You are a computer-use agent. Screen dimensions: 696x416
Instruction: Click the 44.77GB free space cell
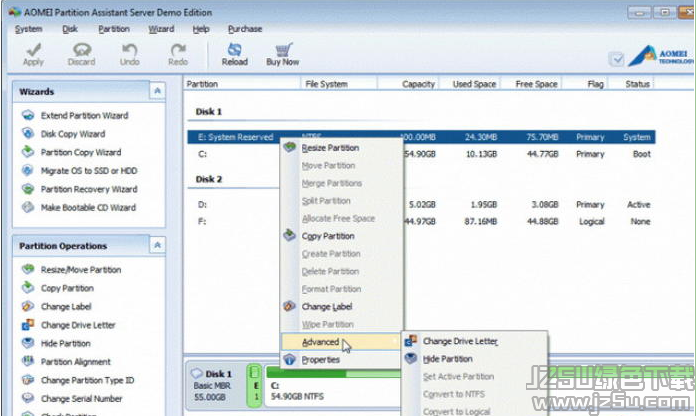pyautogui.click(x=542, y=154)
